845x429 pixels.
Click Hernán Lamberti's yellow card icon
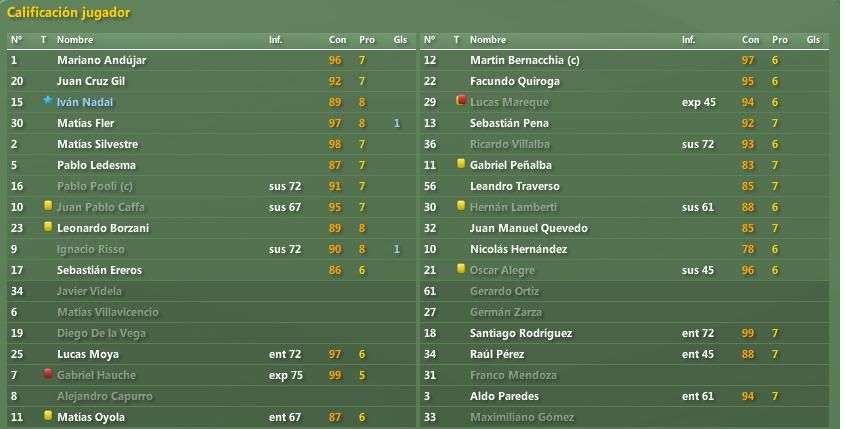[x=461, y=205]
